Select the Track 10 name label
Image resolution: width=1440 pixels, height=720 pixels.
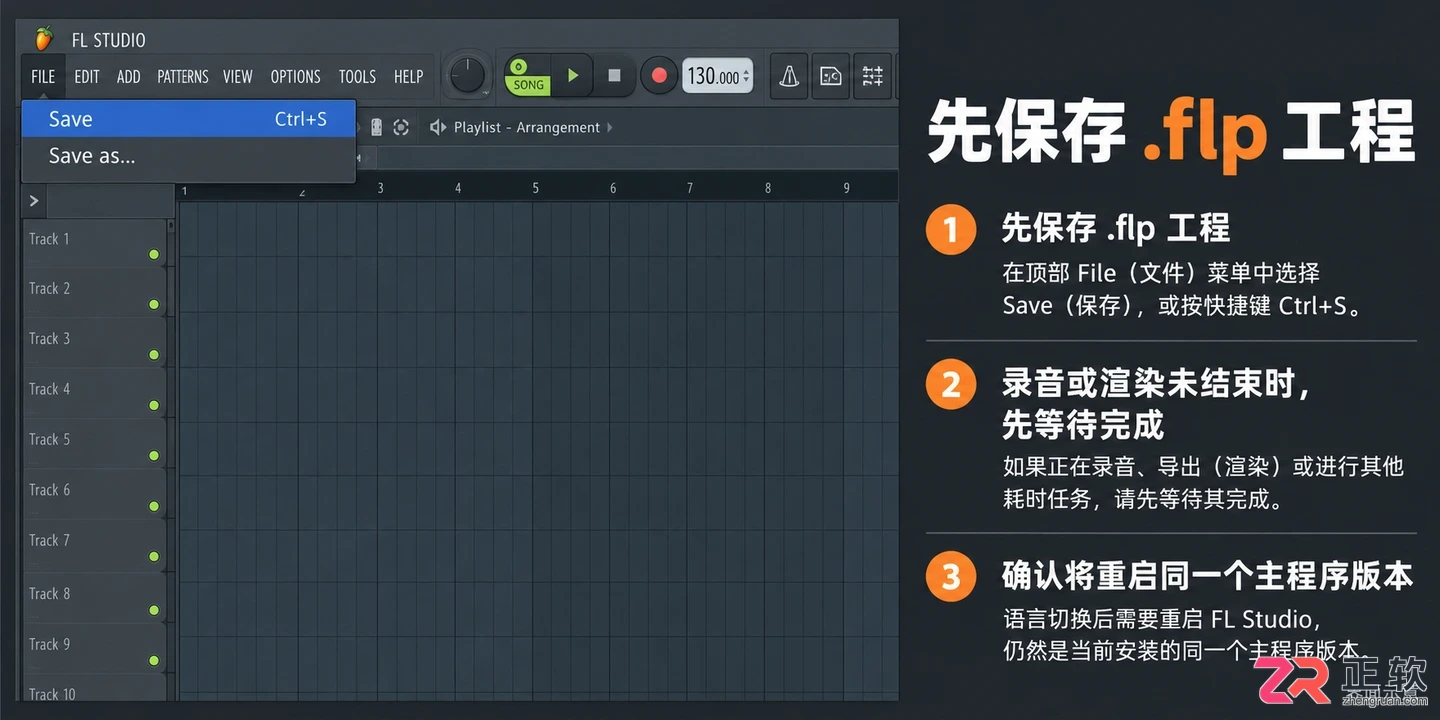(52, 693)
